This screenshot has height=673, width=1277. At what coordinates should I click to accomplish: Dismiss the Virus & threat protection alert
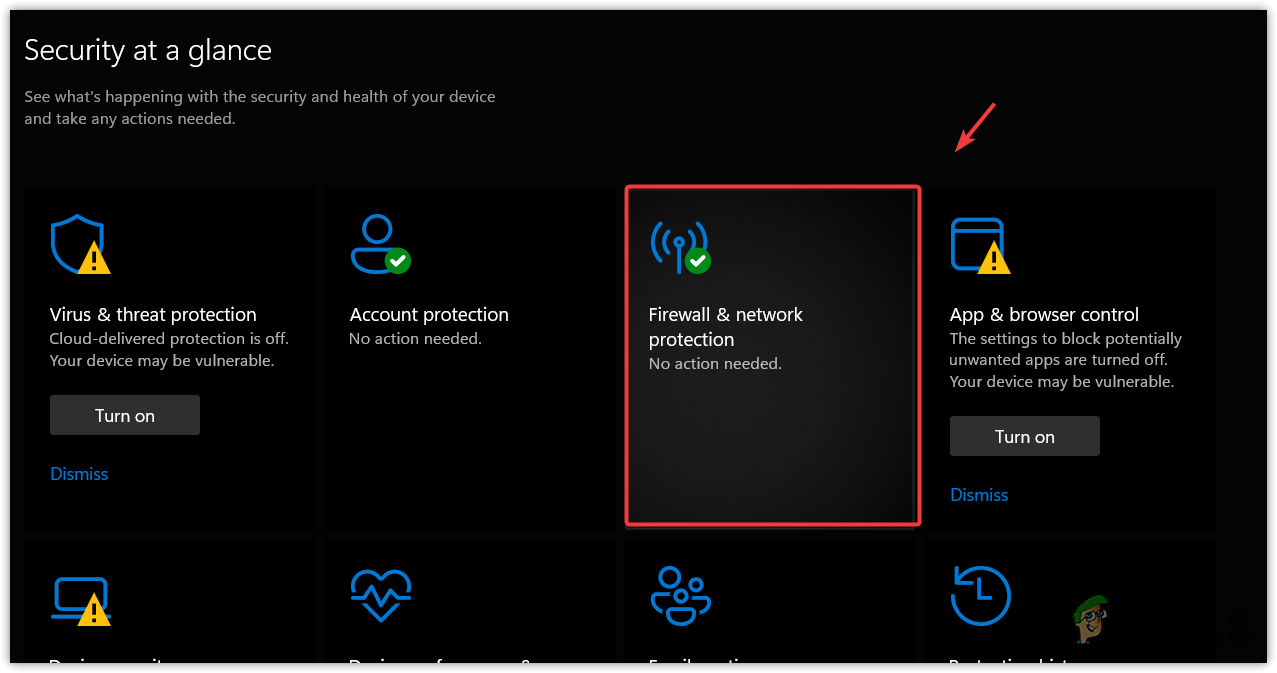pyautogui.click(x=79, y=473)
